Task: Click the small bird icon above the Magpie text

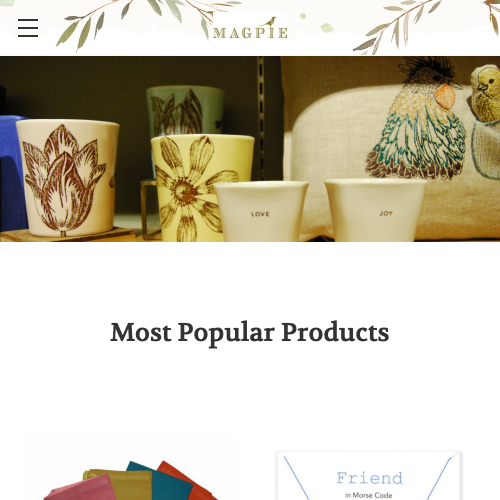Action: (x=271, y=22)
